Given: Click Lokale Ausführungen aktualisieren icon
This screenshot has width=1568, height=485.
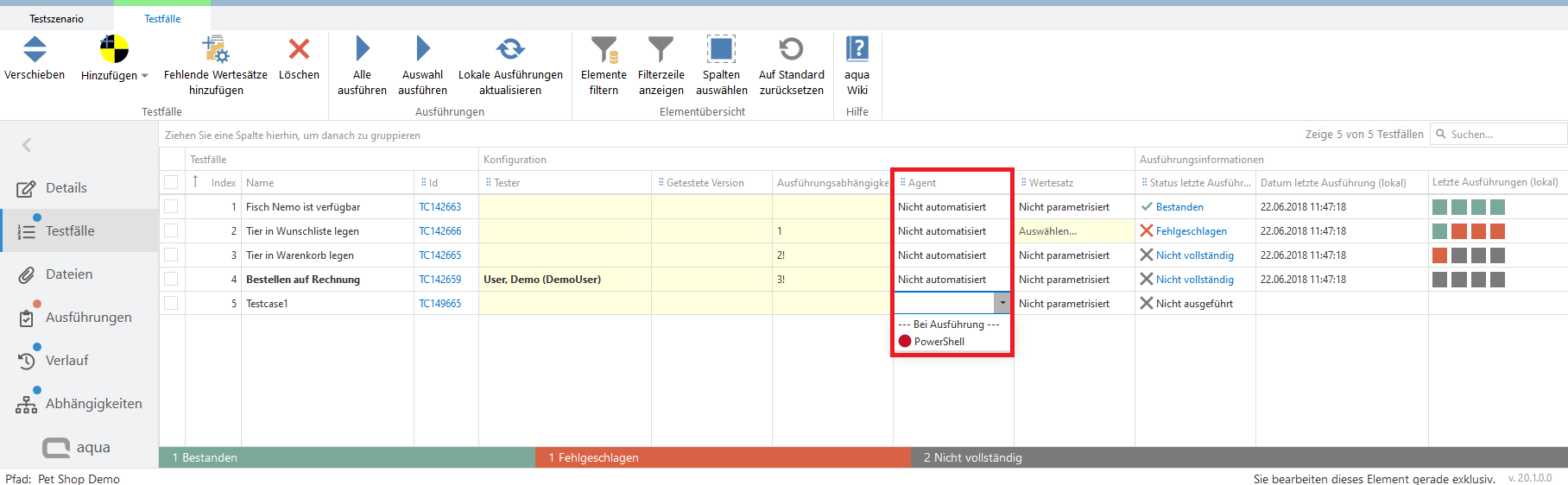Looking at the screenshot, I should (x=510, y=49).
